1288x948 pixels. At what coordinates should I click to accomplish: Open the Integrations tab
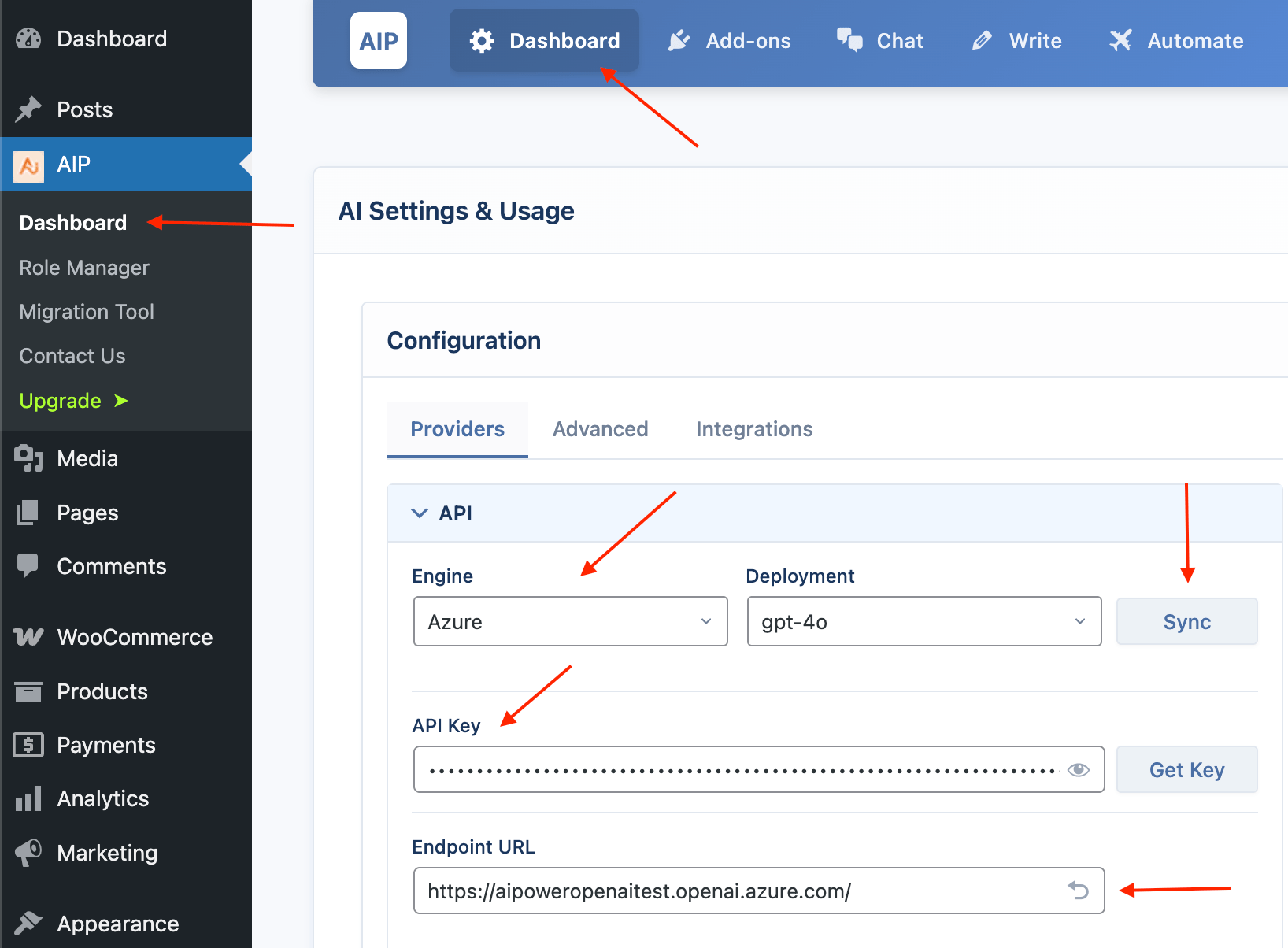754,429
